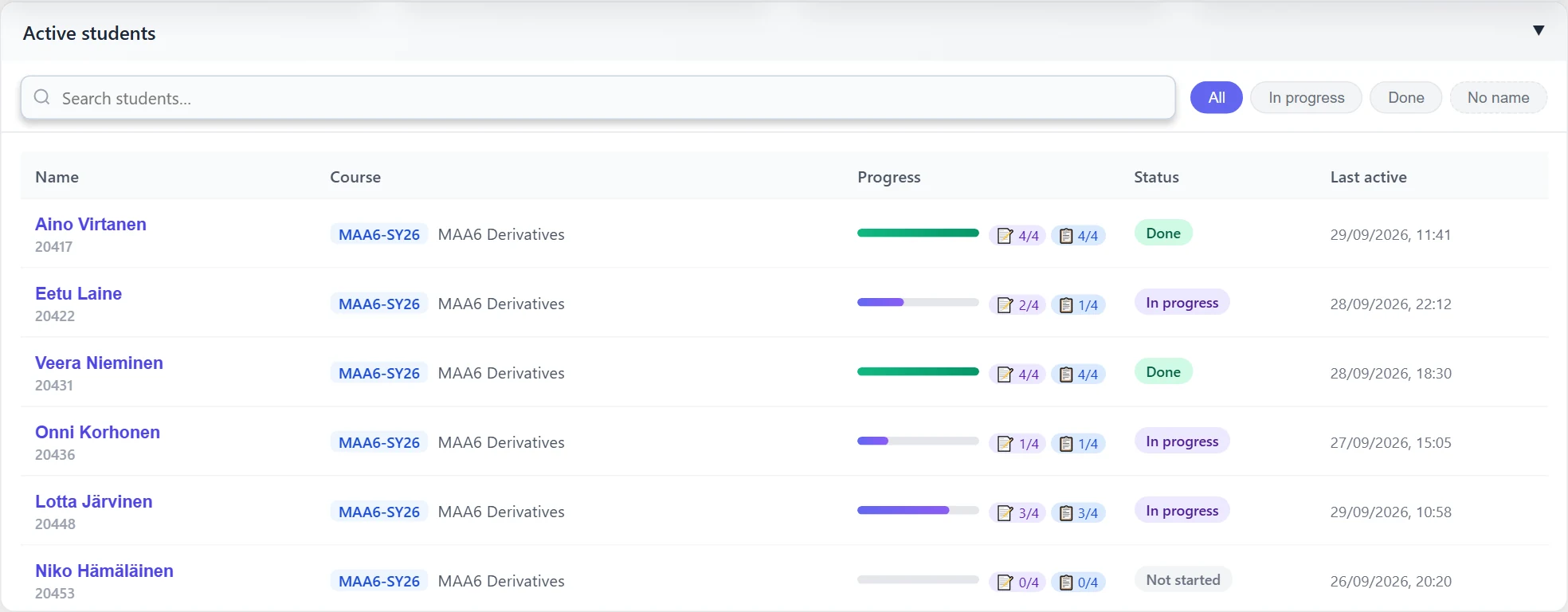Open Eetu Laine's student page
This screenshot has width=1568, height=612.
(x=78, y=293)
